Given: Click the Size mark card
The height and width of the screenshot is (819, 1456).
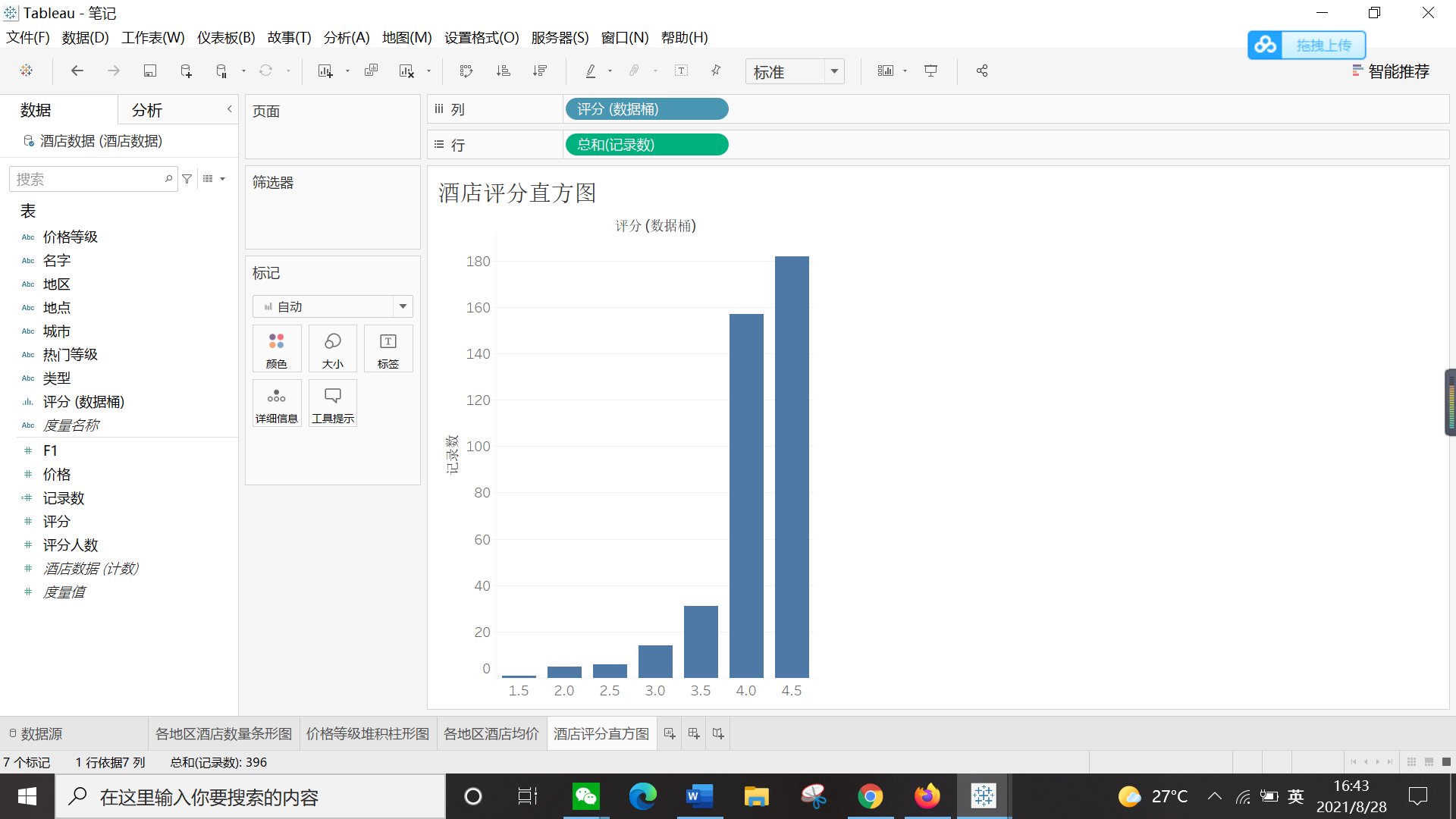Looking at the screenshot, I should tap(332, 348).
